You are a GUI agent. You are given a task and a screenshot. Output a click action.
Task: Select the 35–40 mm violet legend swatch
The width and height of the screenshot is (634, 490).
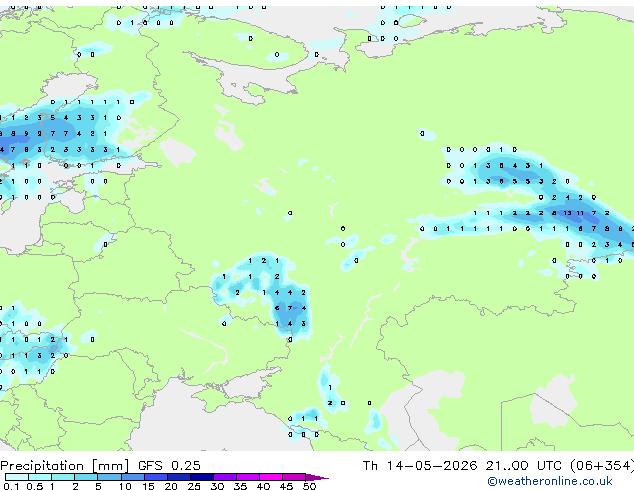pyautogui.click(x=247, y=477)
